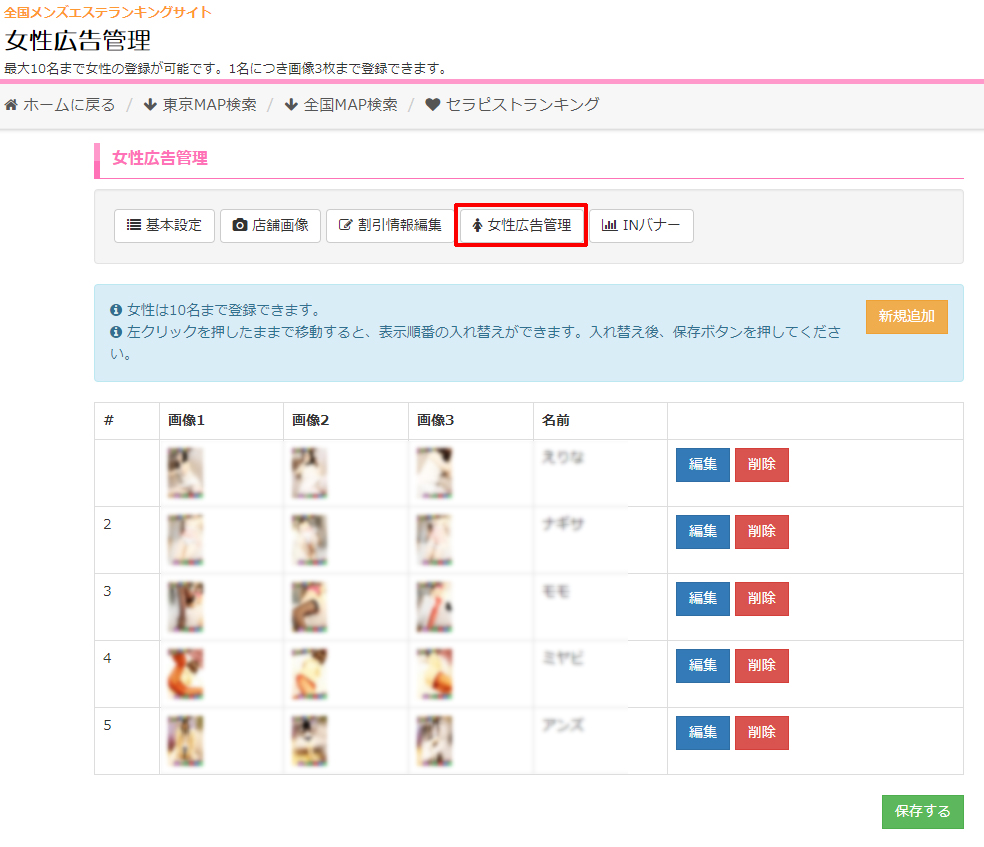Switch to the 基本設定 tab
Image resolution: width=984 pixels, height=847 pixels.
(x=164, y=225)
